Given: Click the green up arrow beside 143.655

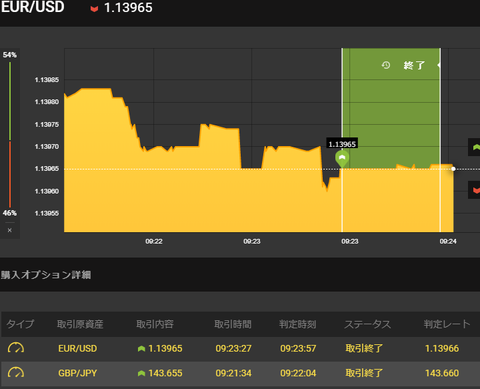Looking at the screenshot, I should tap(141, 373).
